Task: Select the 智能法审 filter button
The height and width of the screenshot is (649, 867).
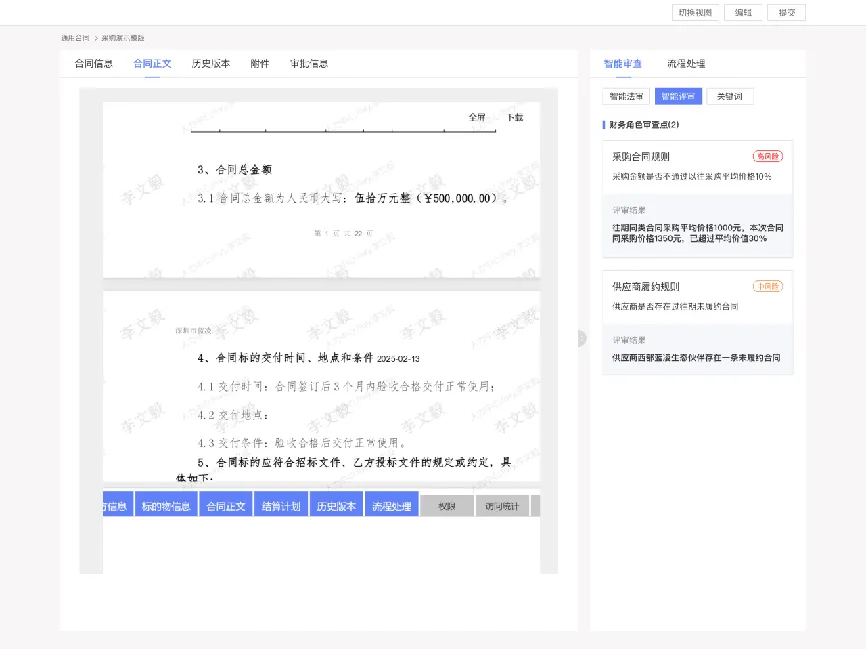Action: click(626, 96)
